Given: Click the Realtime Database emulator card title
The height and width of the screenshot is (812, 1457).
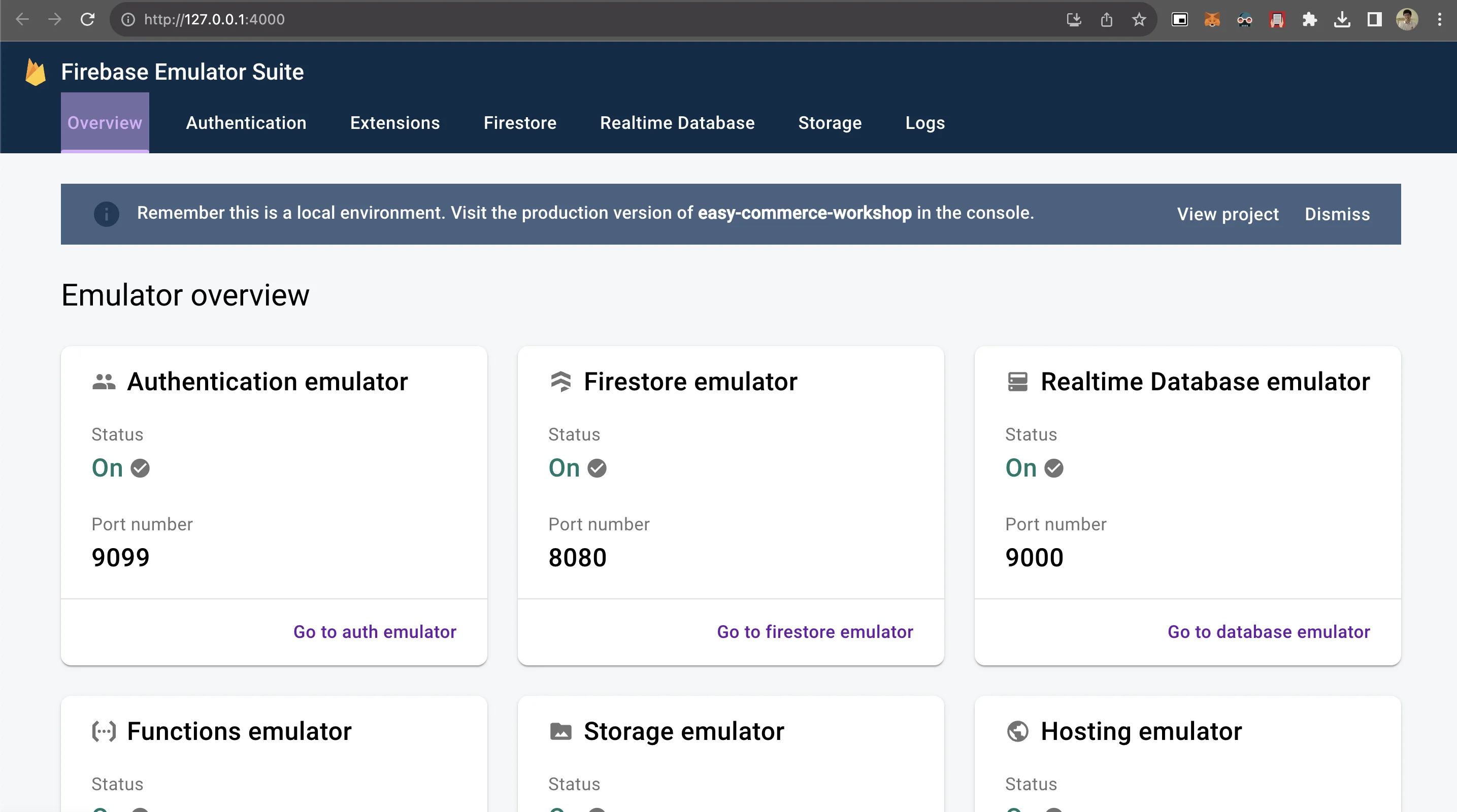Looking at the screenshot, I should [1205, 382].
